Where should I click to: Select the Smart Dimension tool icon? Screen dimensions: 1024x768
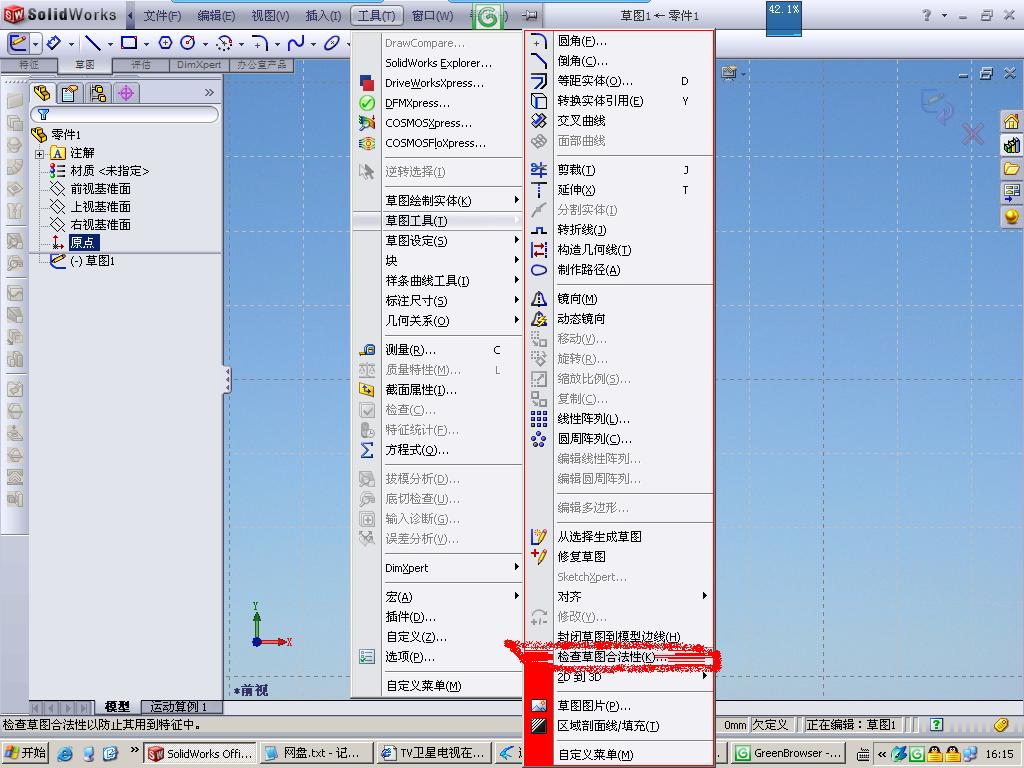coord(54,43)
